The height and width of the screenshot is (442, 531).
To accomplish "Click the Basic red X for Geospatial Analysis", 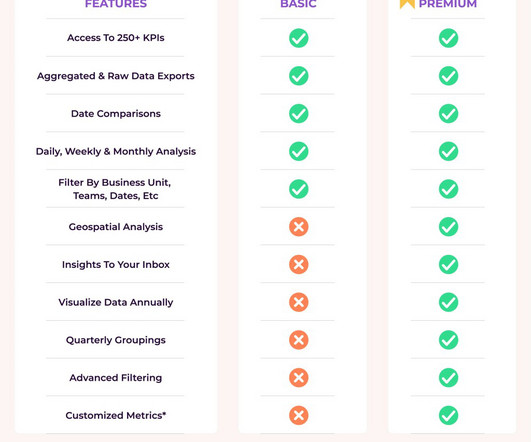I will (x=299, y=227).
